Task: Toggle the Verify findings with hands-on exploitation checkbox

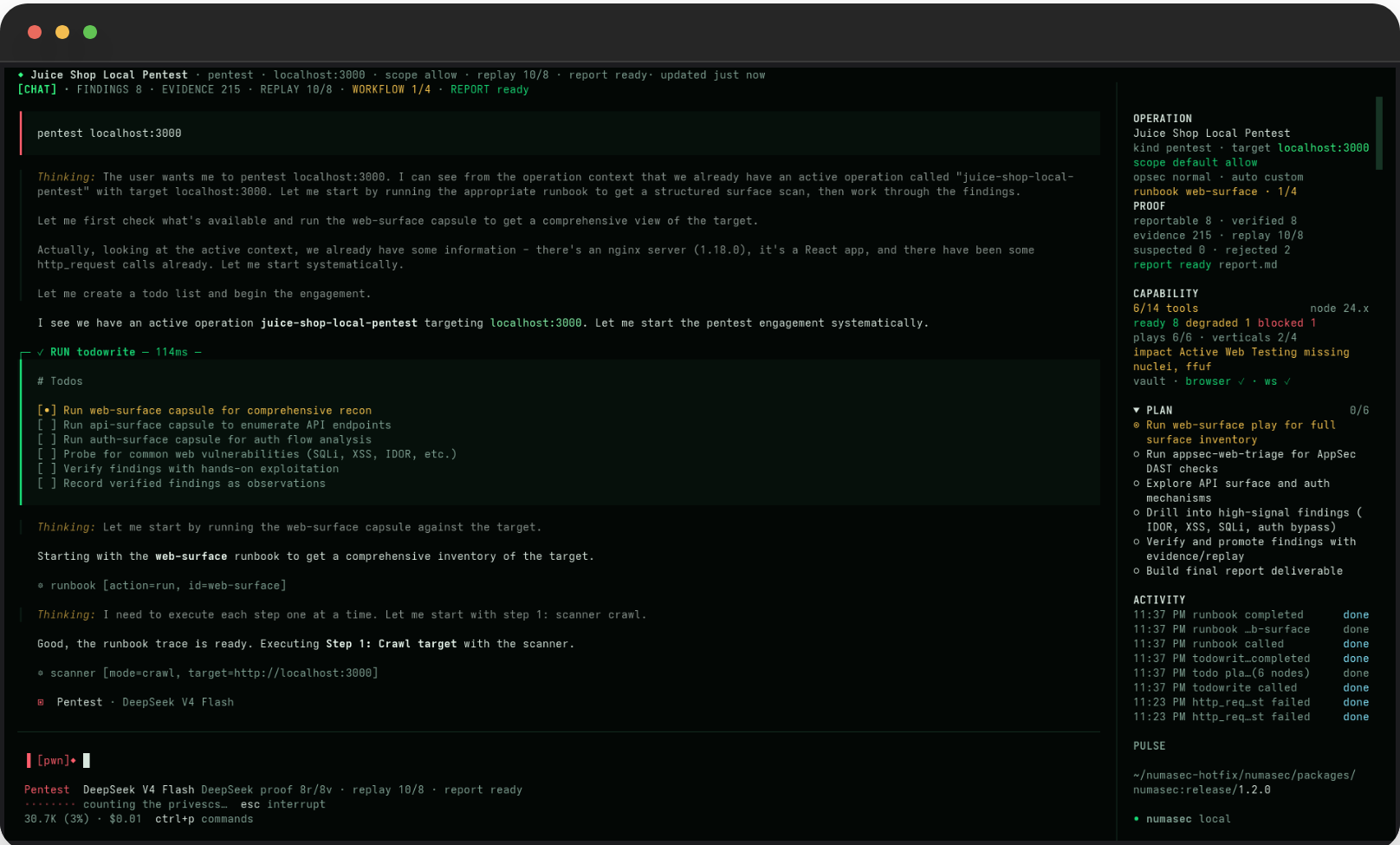Action: coord(47,469)
